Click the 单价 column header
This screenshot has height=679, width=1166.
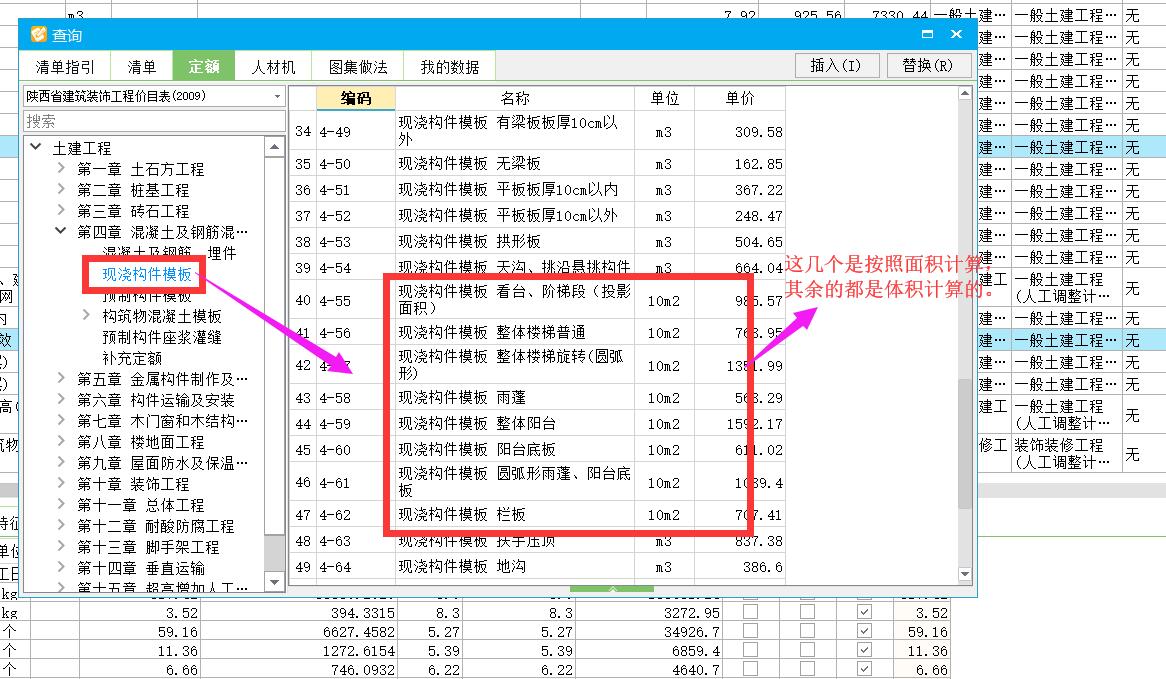740,98
